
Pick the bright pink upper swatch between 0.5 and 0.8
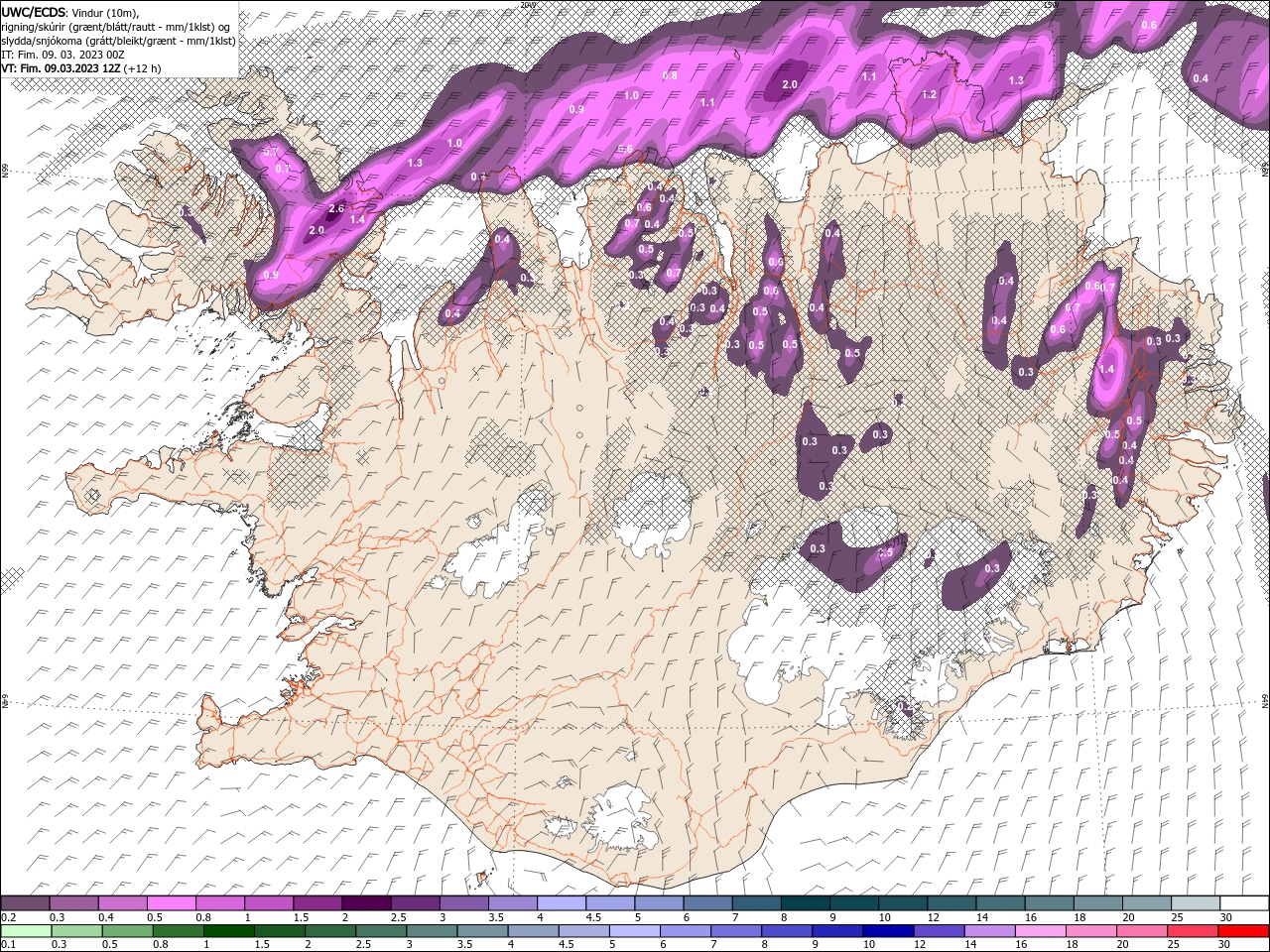[171, 903]
